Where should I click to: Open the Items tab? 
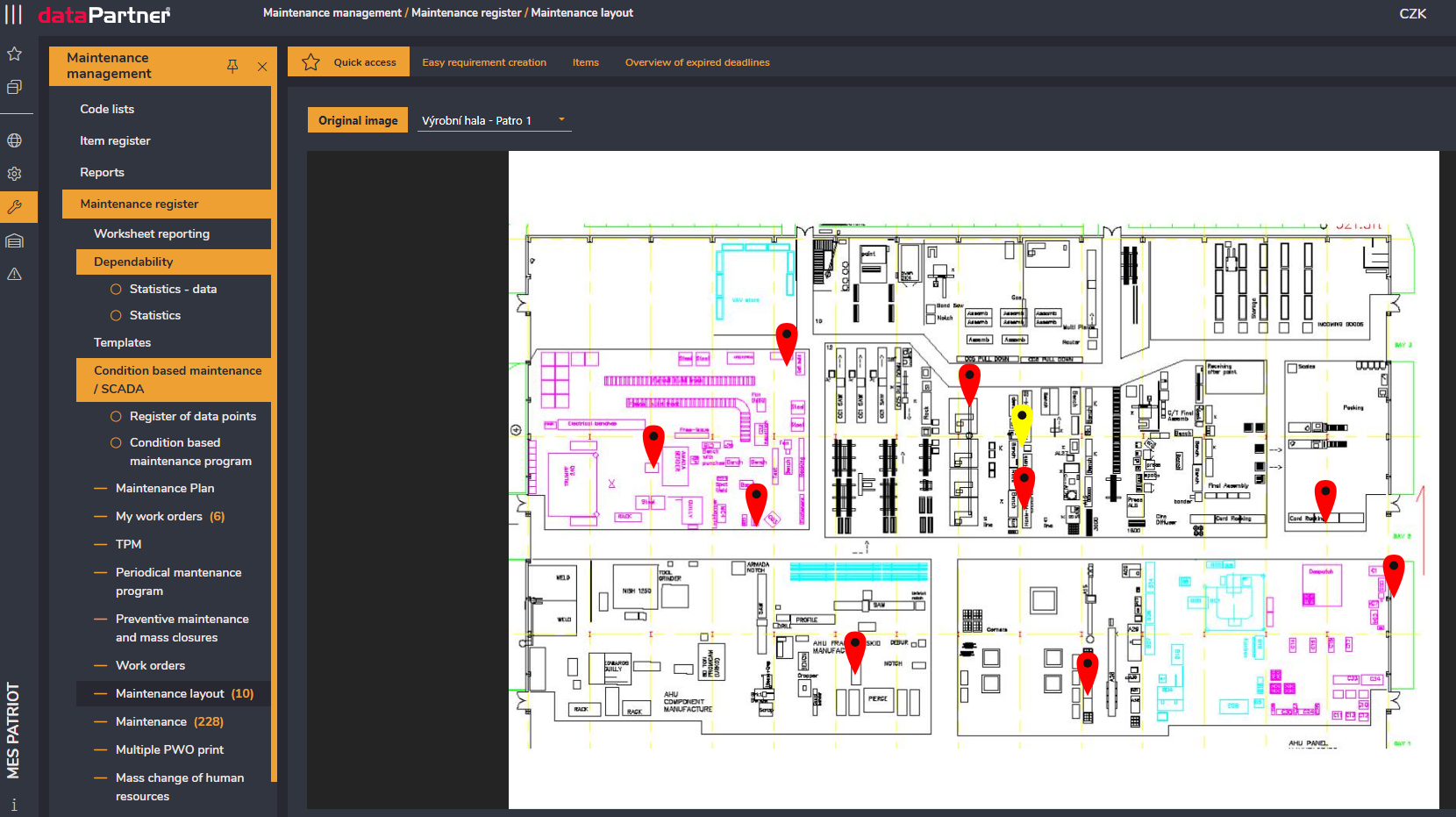586,62
